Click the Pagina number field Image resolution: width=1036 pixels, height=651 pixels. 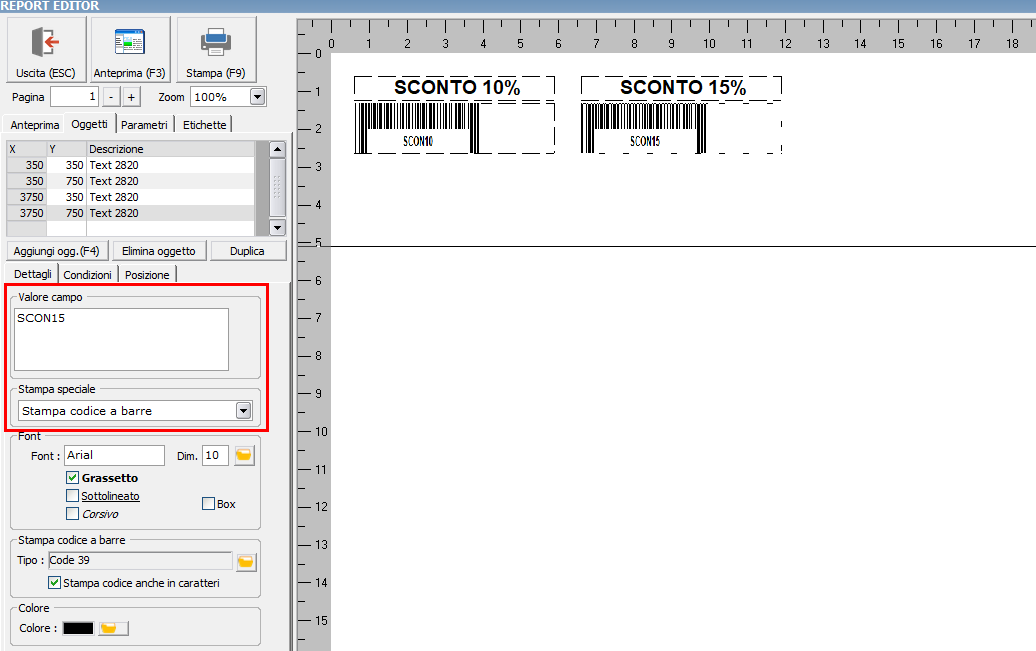(x=74, y=97)
